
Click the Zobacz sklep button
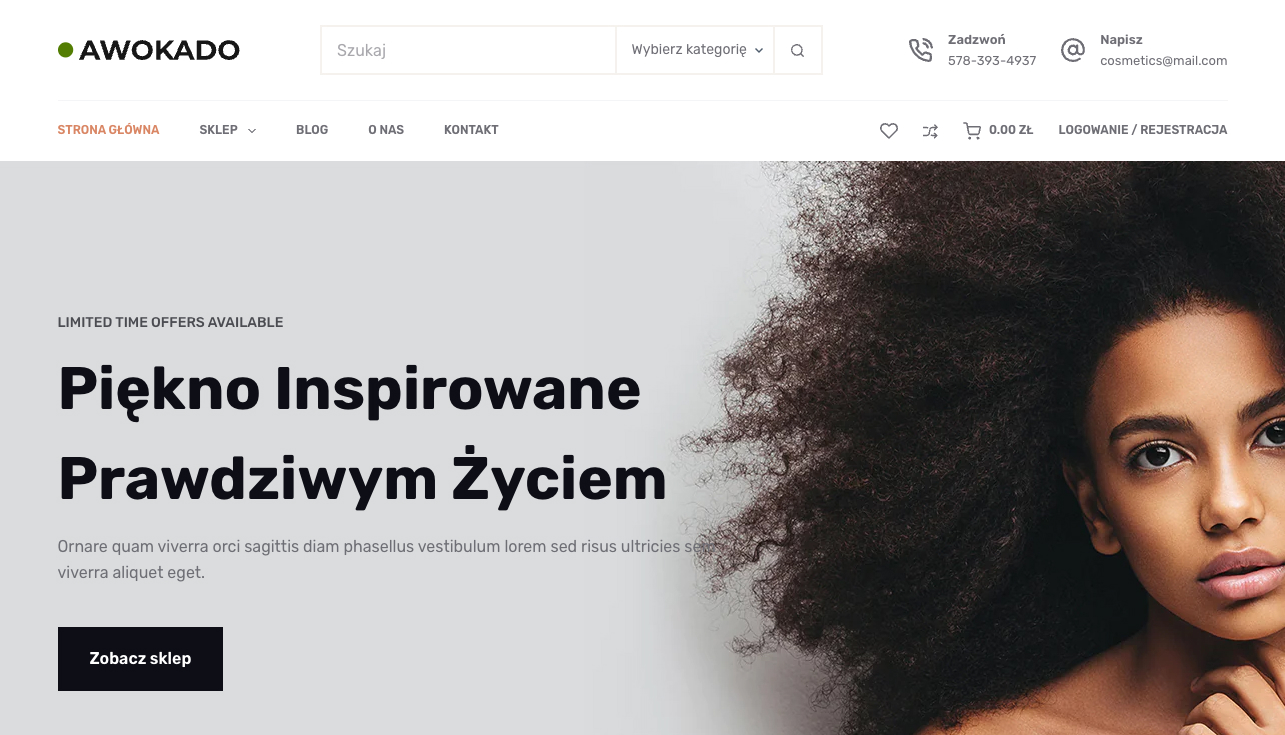coord(140,659)
